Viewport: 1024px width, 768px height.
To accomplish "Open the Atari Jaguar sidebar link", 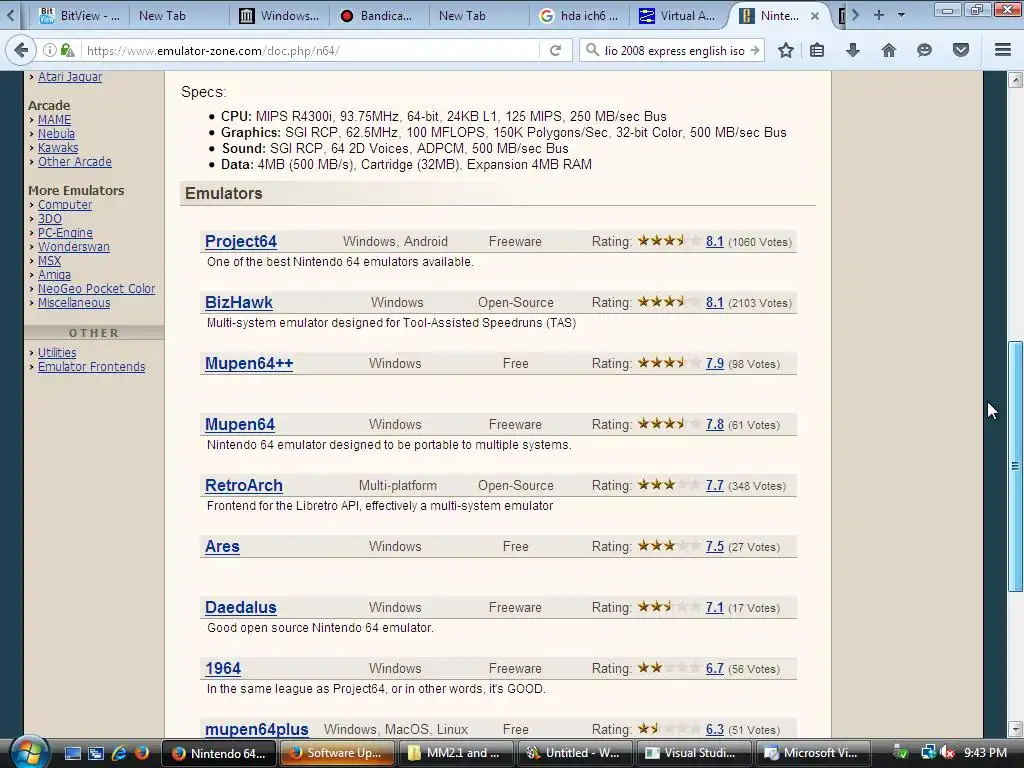I will 70,76.
